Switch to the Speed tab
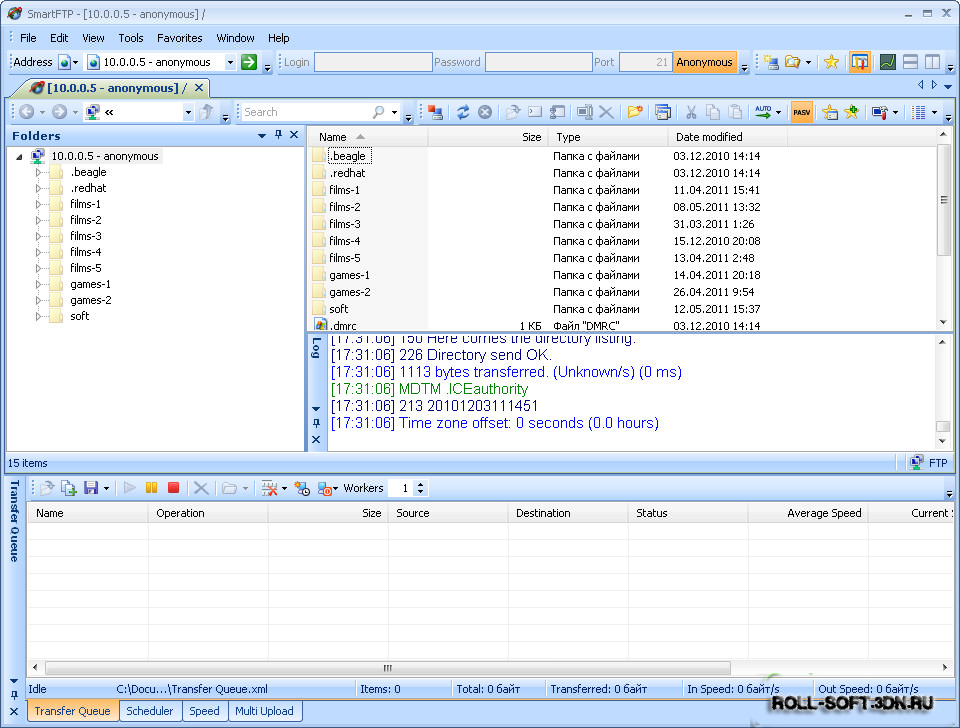 204,711
